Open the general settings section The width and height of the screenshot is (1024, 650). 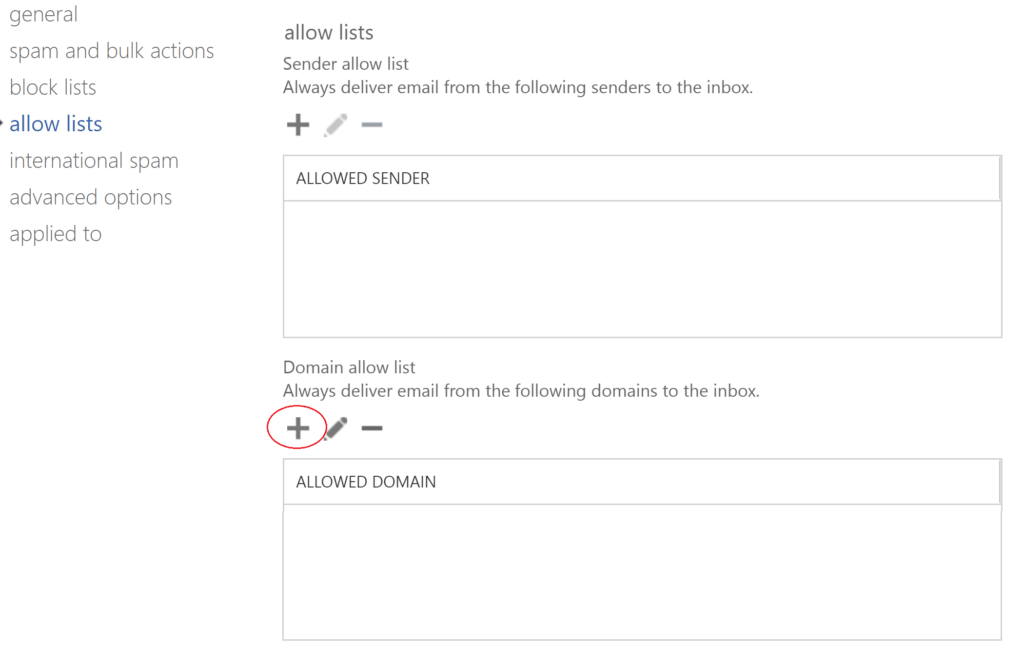43,14
